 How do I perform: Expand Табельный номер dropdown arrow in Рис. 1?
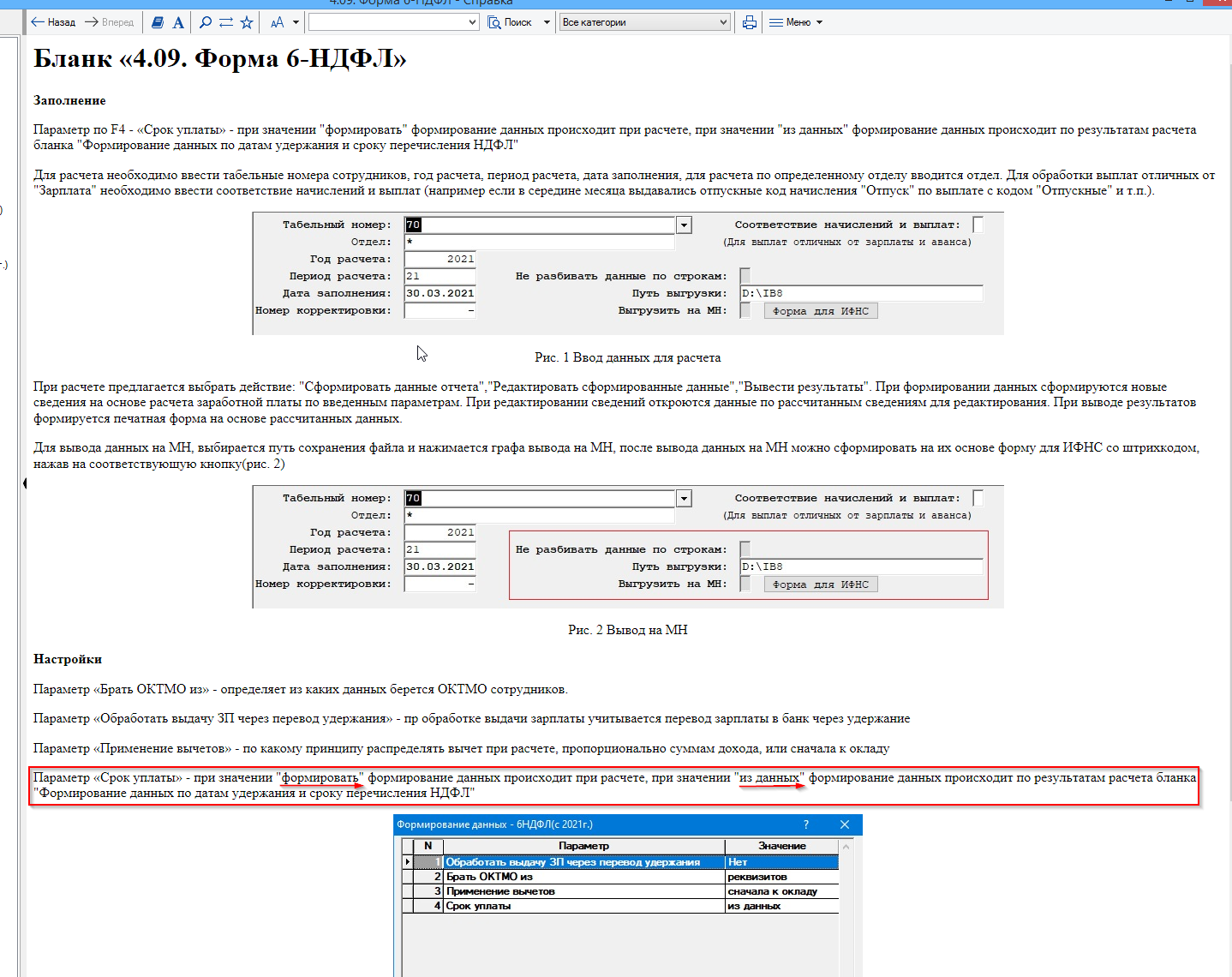684,225
